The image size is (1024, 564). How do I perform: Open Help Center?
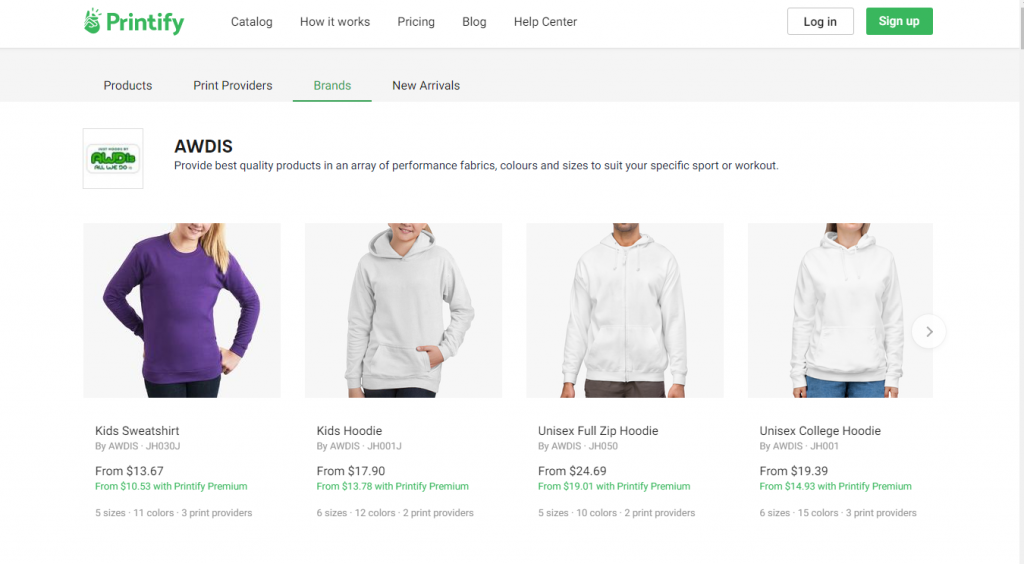click(x=545, y=22)
